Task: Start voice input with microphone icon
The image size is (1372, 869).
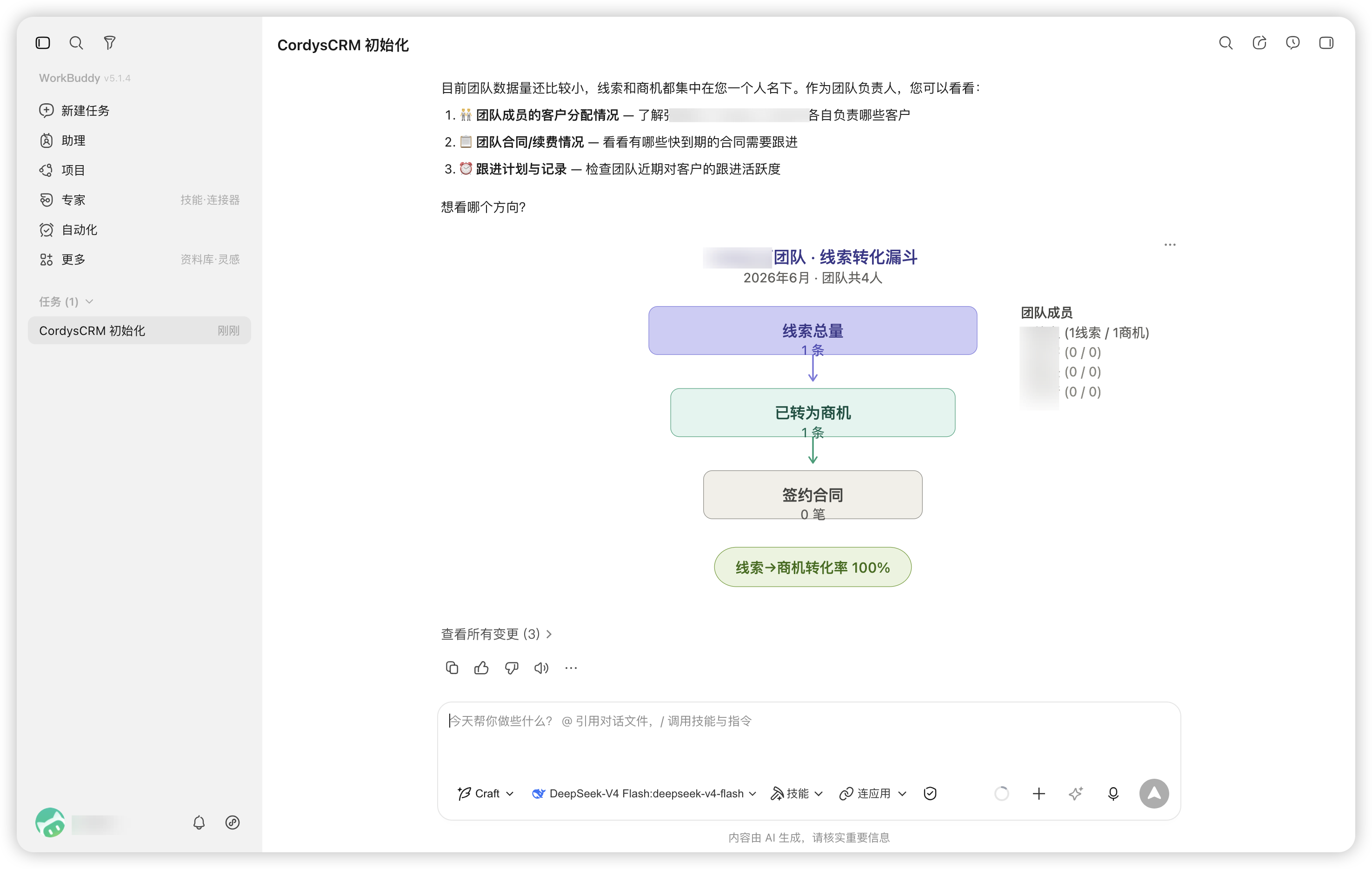Action: click(x=1113, y=793)
